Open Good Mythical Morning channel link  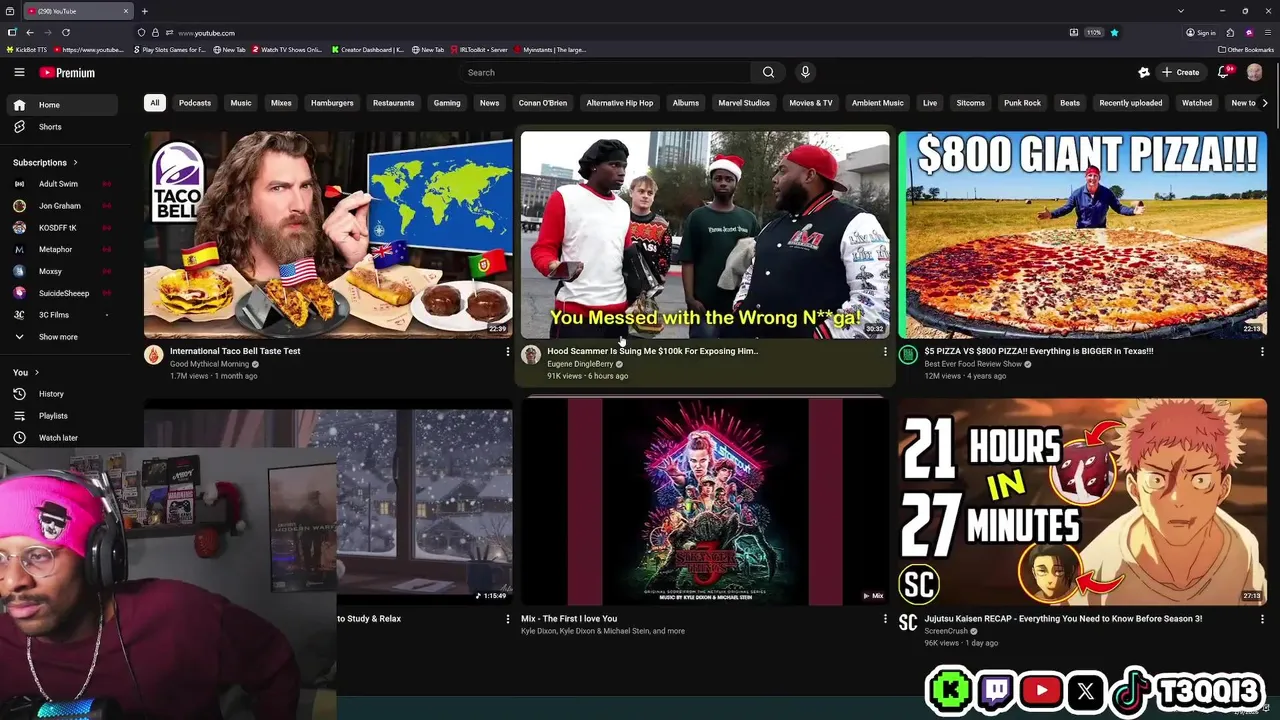(209, 364)
